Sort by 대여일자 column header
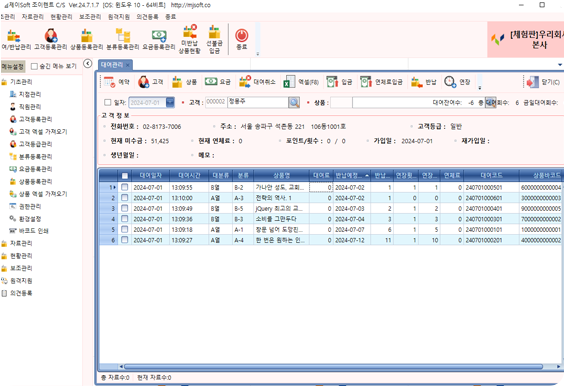This screenshot has height=387, width=565. [151, 175]
